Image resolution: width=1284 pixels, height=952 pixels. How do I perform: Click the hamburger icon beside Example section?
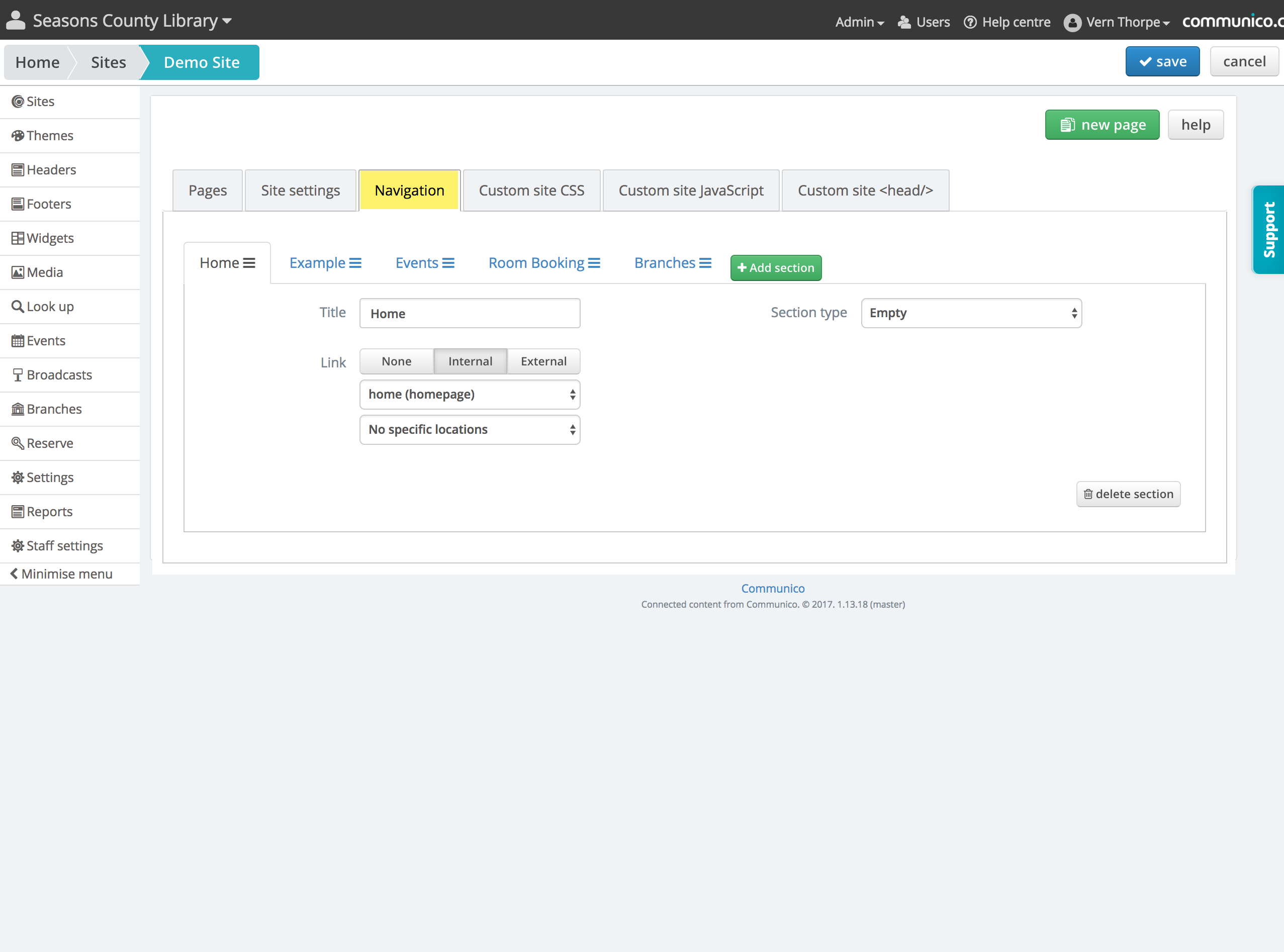click(x=355, y=263)
